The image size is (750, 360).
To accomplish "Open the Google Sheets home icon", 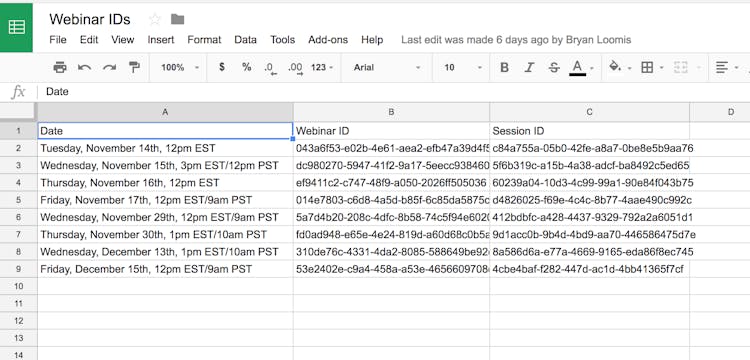I will [16, 27].
